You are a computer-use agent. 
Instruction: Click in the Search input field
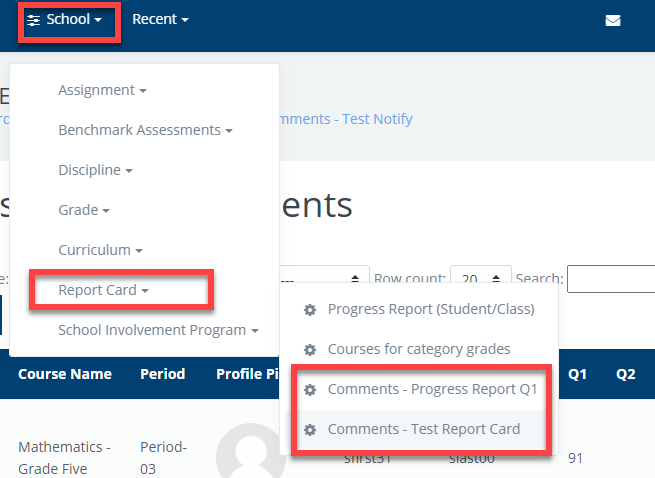pos(610,278)
